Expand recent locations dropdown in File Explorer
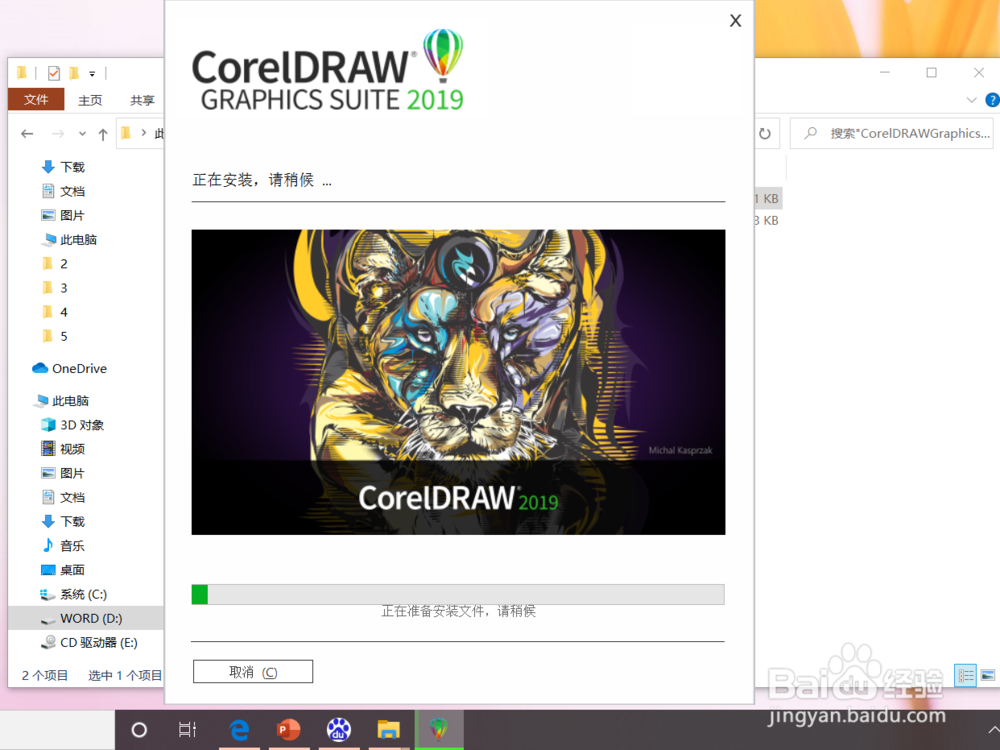This screenshot has width=1000, height=750. coord(82,134)
